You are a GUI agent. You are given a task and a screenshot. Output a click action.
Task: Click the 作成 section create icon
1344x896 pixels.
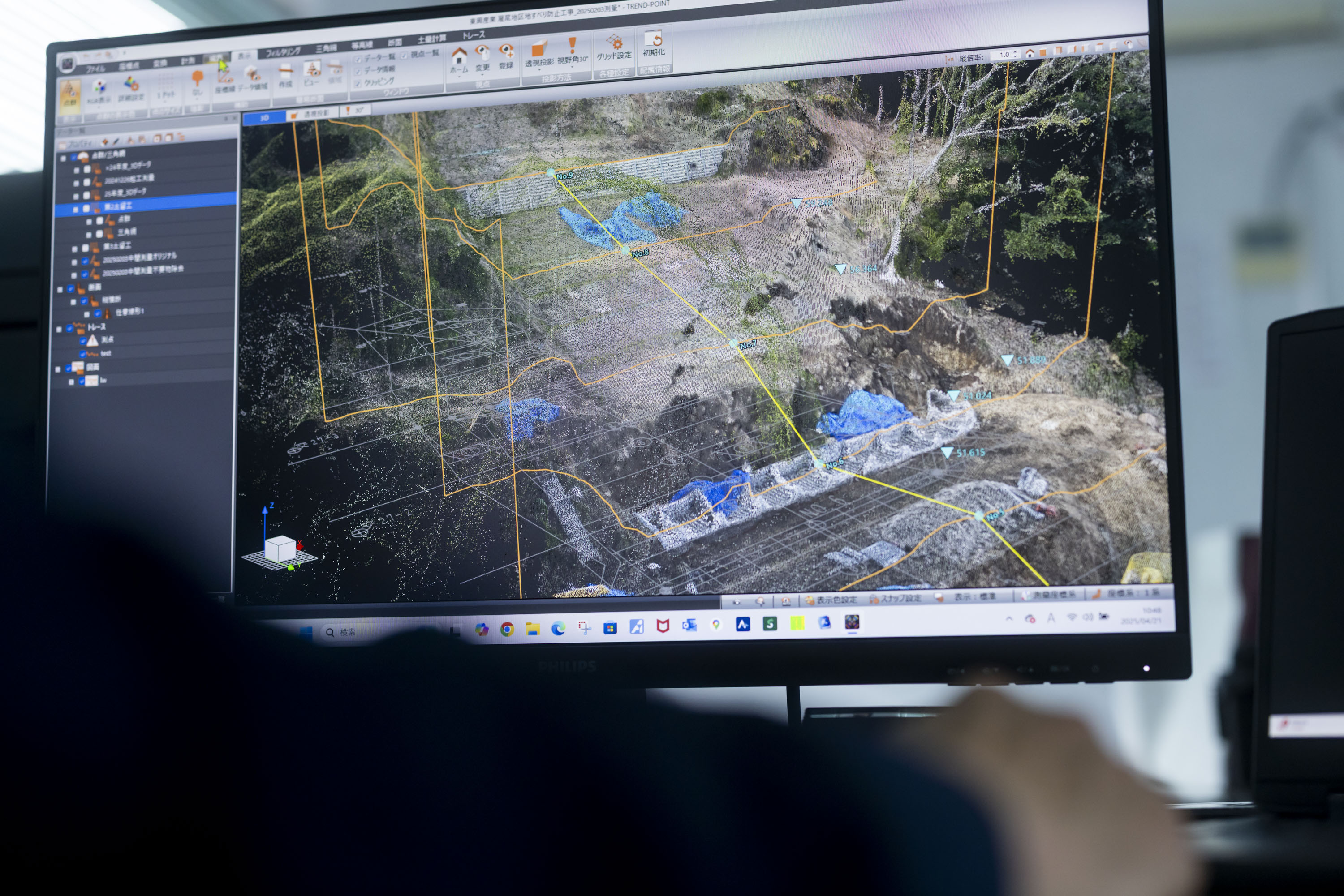click(285, 76)
